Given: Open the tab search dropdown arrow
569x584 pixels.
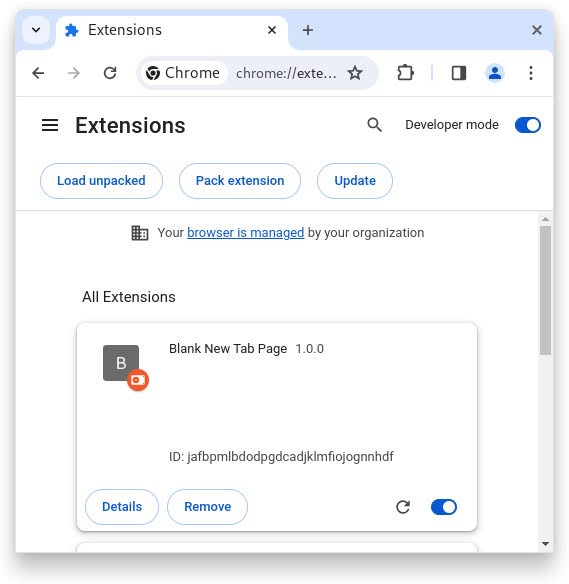Looking at the screenshot, I should click(x=36, y=30).
